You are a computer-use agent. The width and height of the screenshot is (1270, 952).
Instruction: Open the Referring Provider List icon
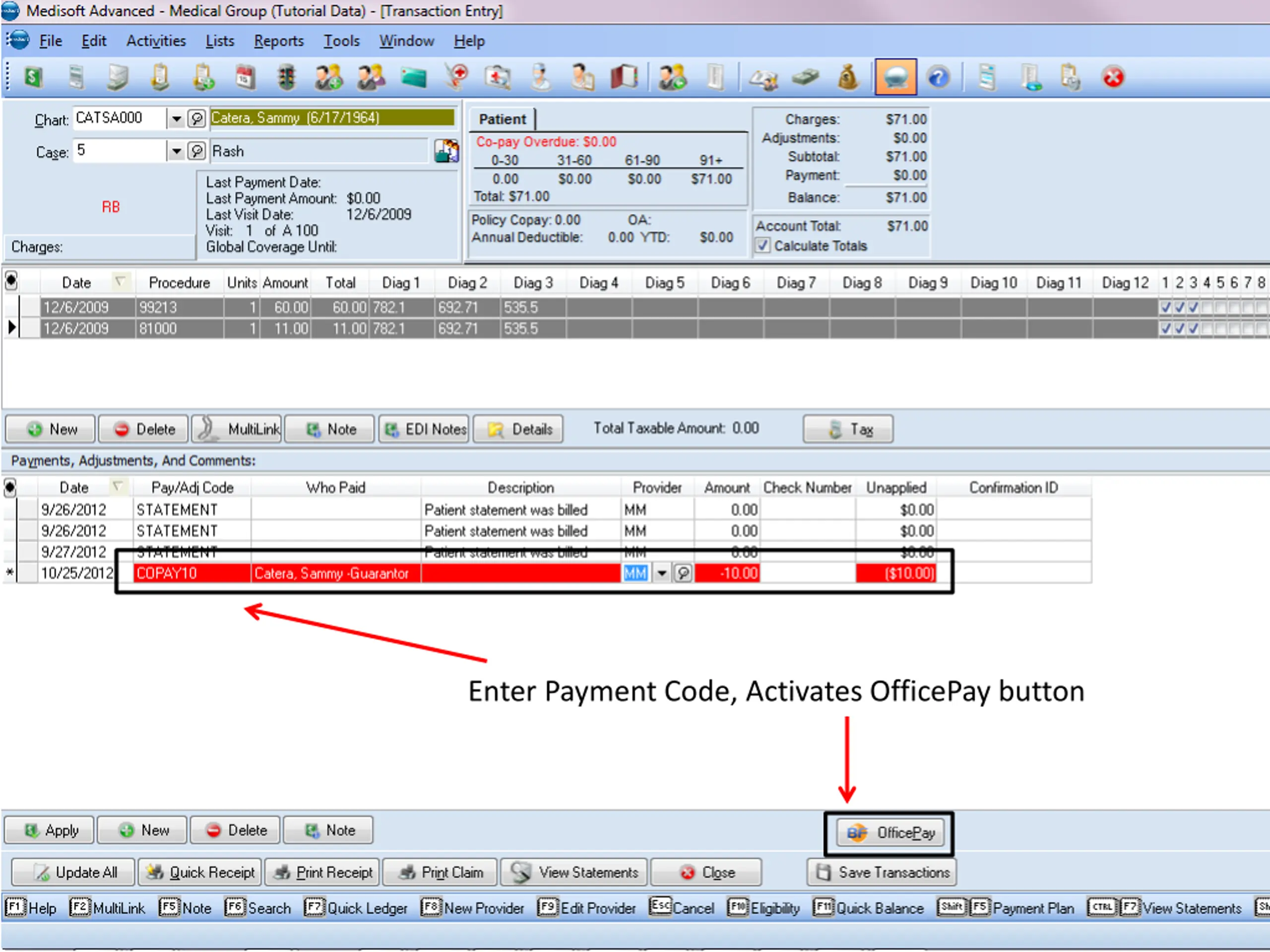point(583,77)
